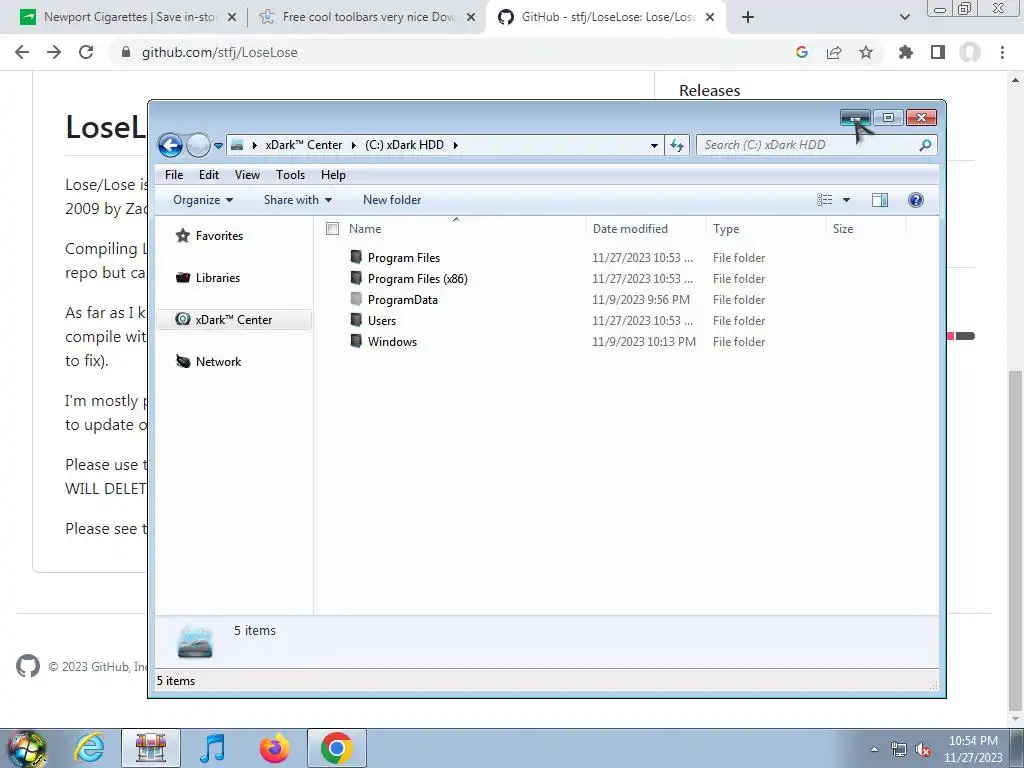The width and height of the screenshot is (1024, 768).
Task: Sort by the Name column header
Action: click(365, 229)
